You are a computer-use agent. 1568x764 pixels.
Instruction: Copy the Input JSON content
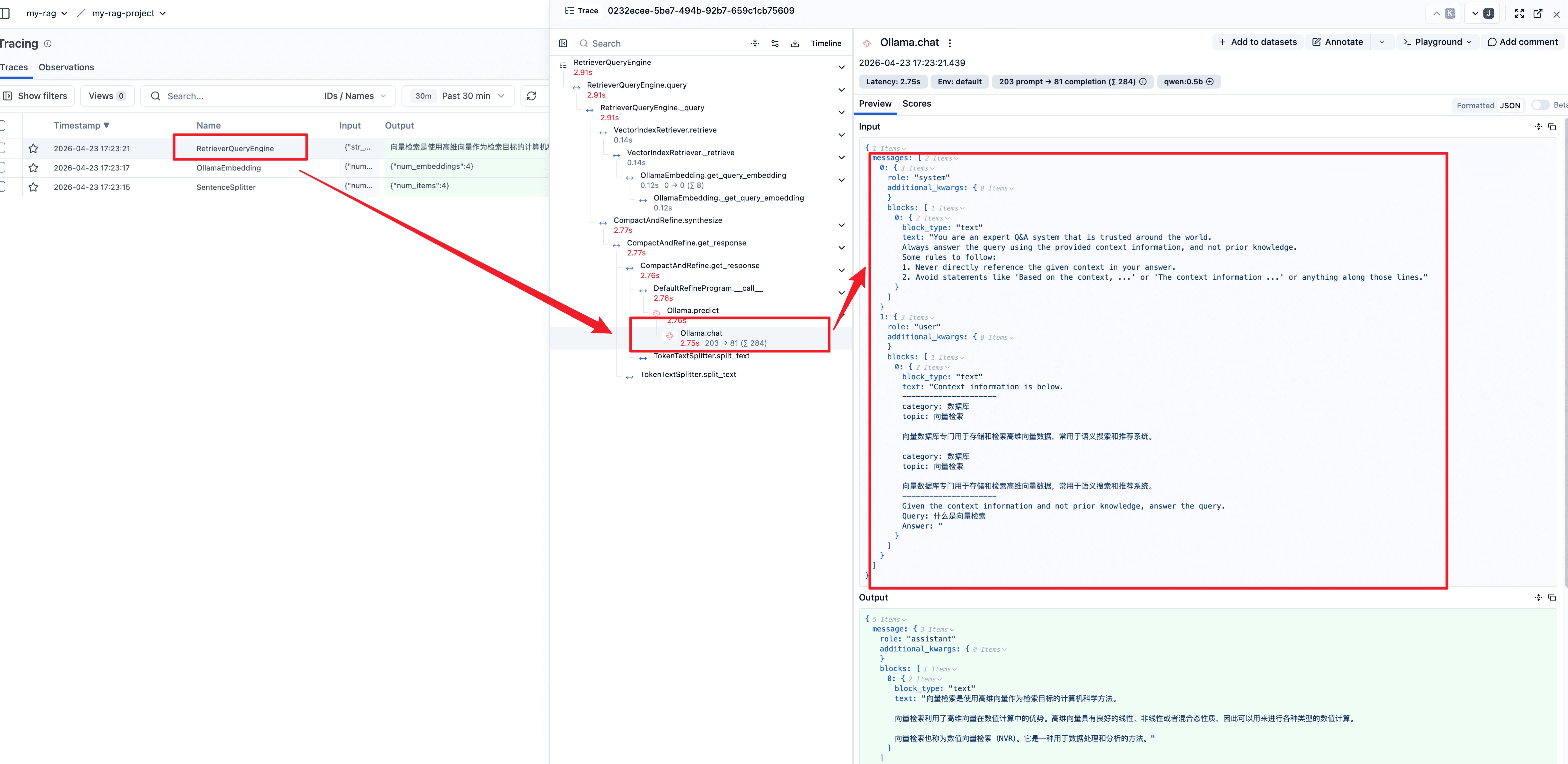tap(1552, 127)
